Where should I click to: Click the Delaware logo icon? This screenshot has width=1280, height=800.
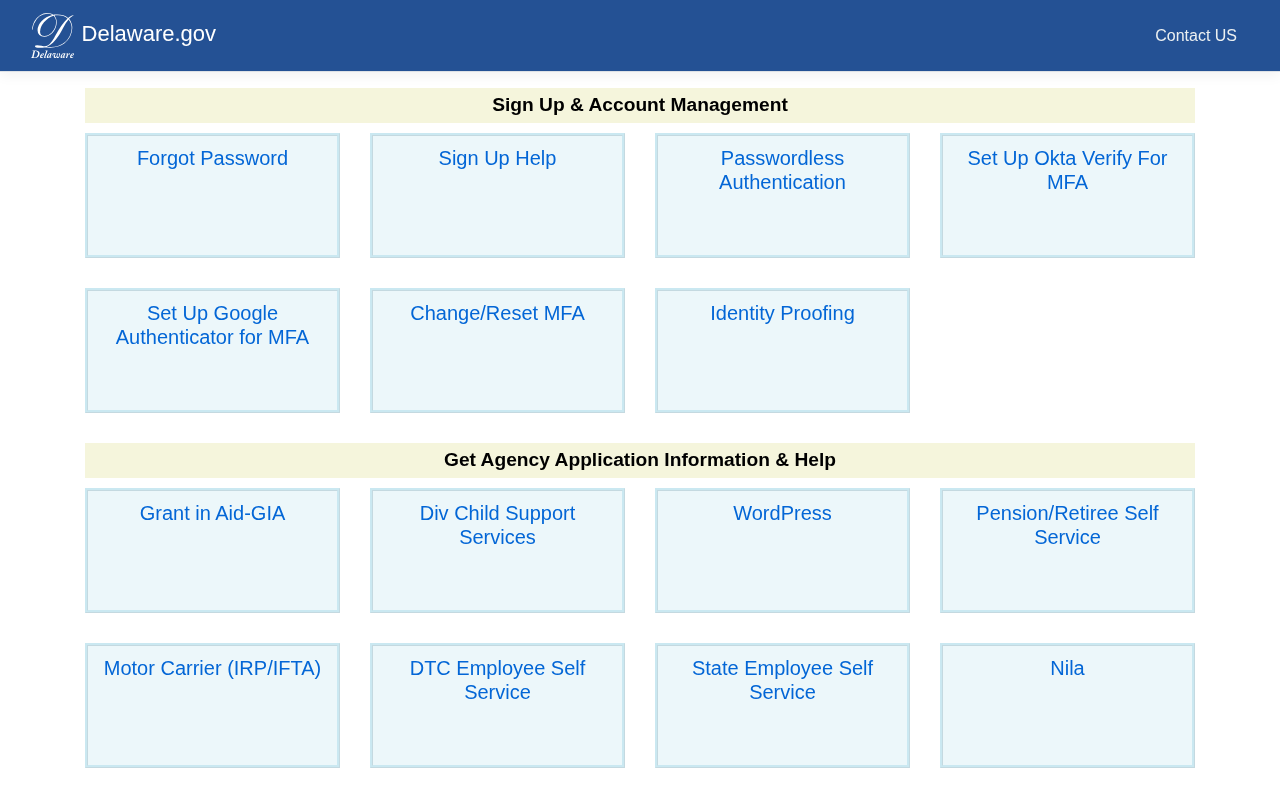point(52,35)
